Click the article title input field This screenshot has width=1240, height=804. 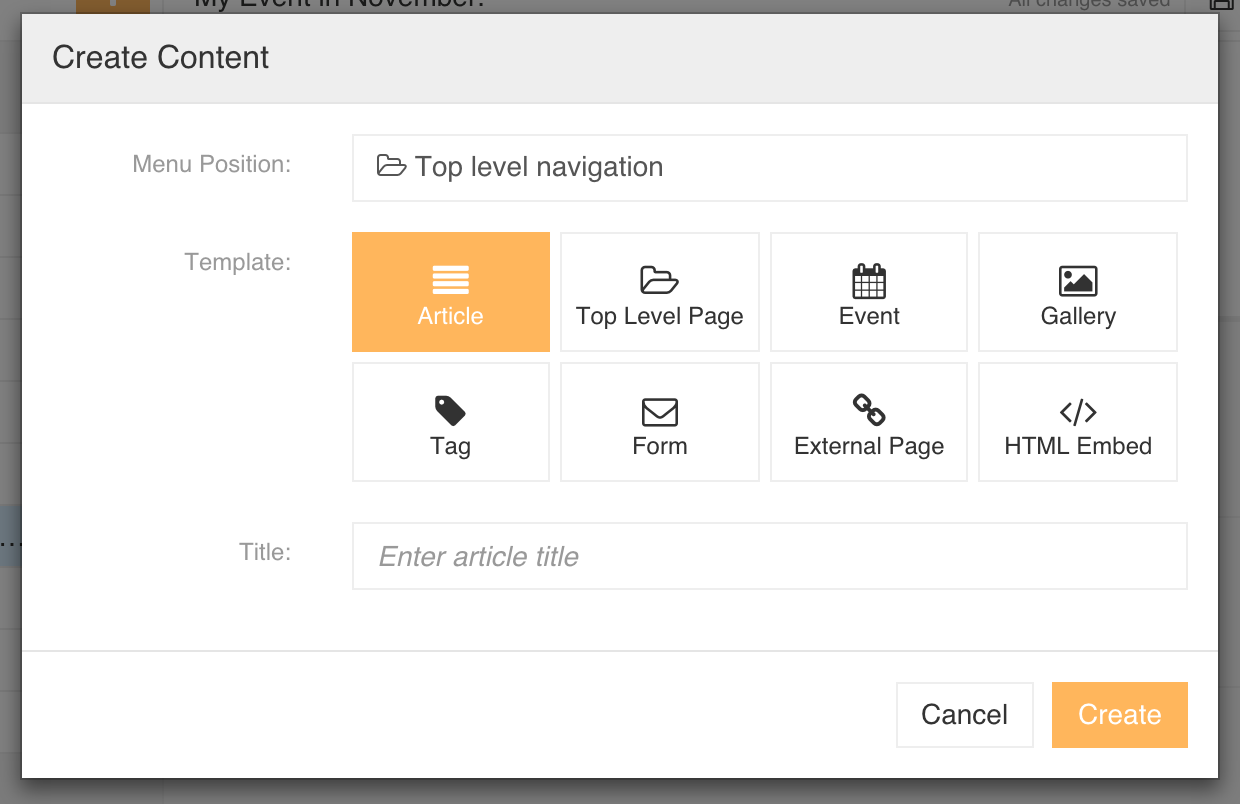(x=769, y=556)
